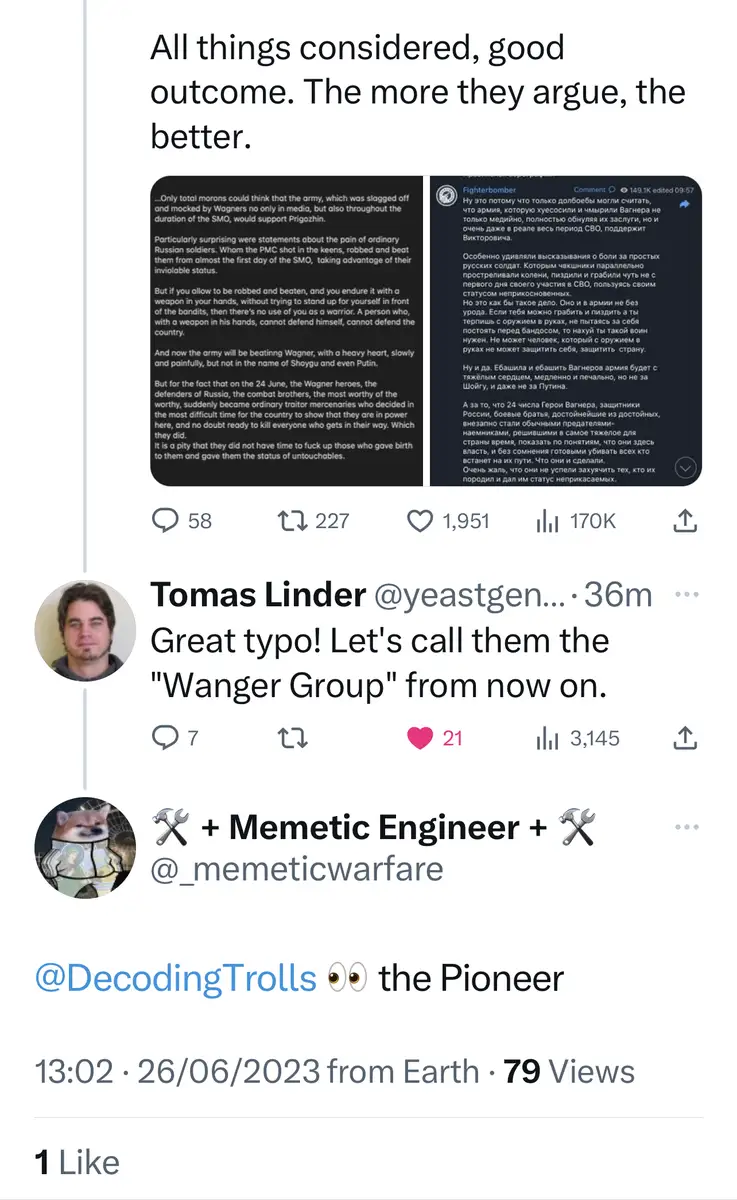Image resolution: width=737 pixels, height=1200 pixels.
Task: Share the top tweet via share icon
Action: (x=685, y=521)
